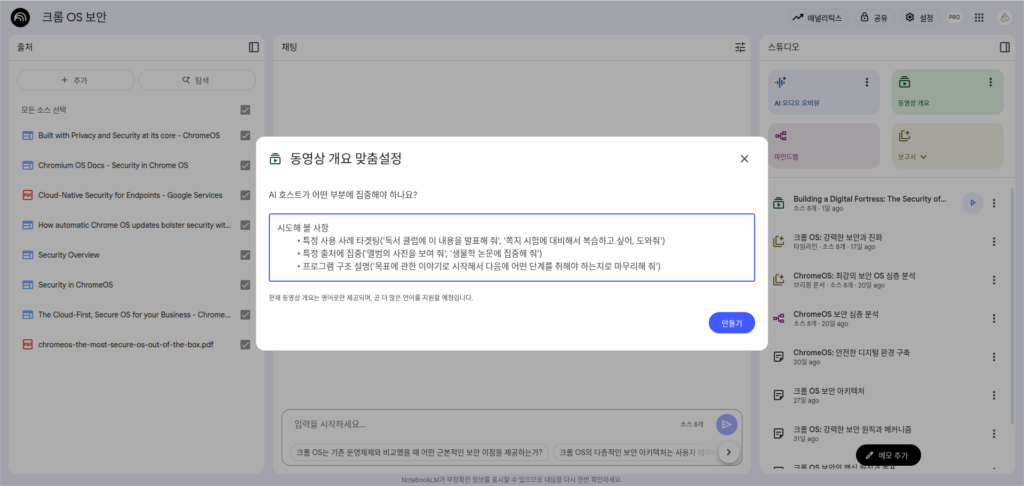Image resolution: width=1024 pixels, height=486 pixels.
Task: Open options menu on 동영상 개요 card
Action: (x=990, y=82)
